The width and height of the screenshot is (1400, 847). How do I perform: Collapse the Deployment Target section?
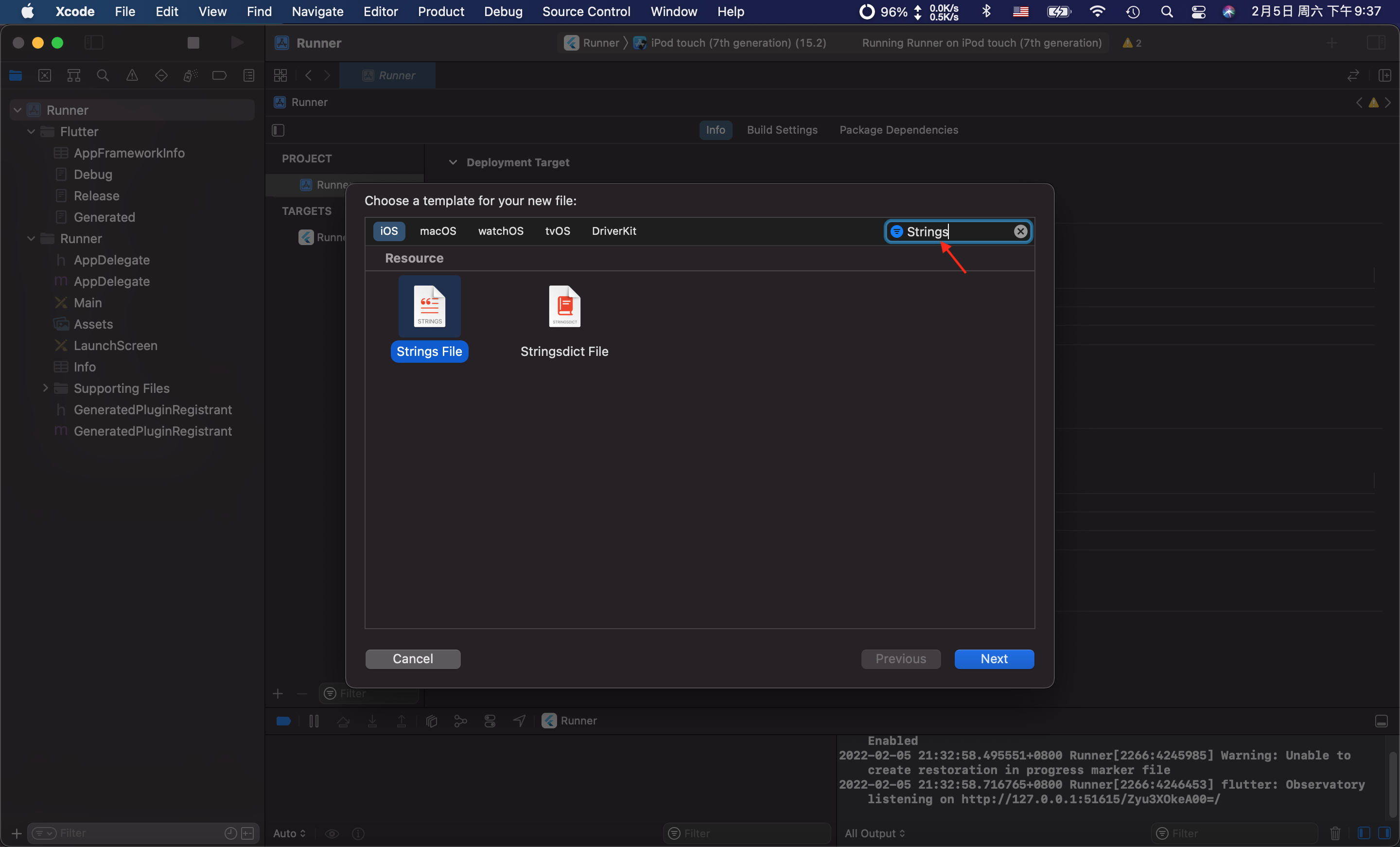pyautogui.click(x=453, y=162)
